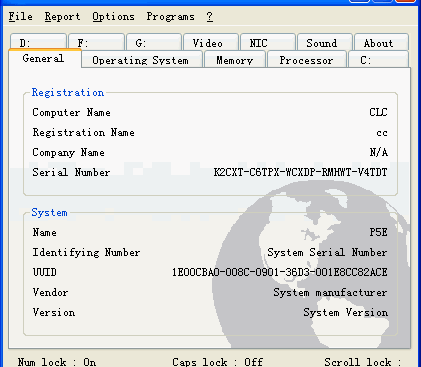This screenshot has width=421, height=367.
Task: Click the Computer Name label
Action: click(71, 112)
